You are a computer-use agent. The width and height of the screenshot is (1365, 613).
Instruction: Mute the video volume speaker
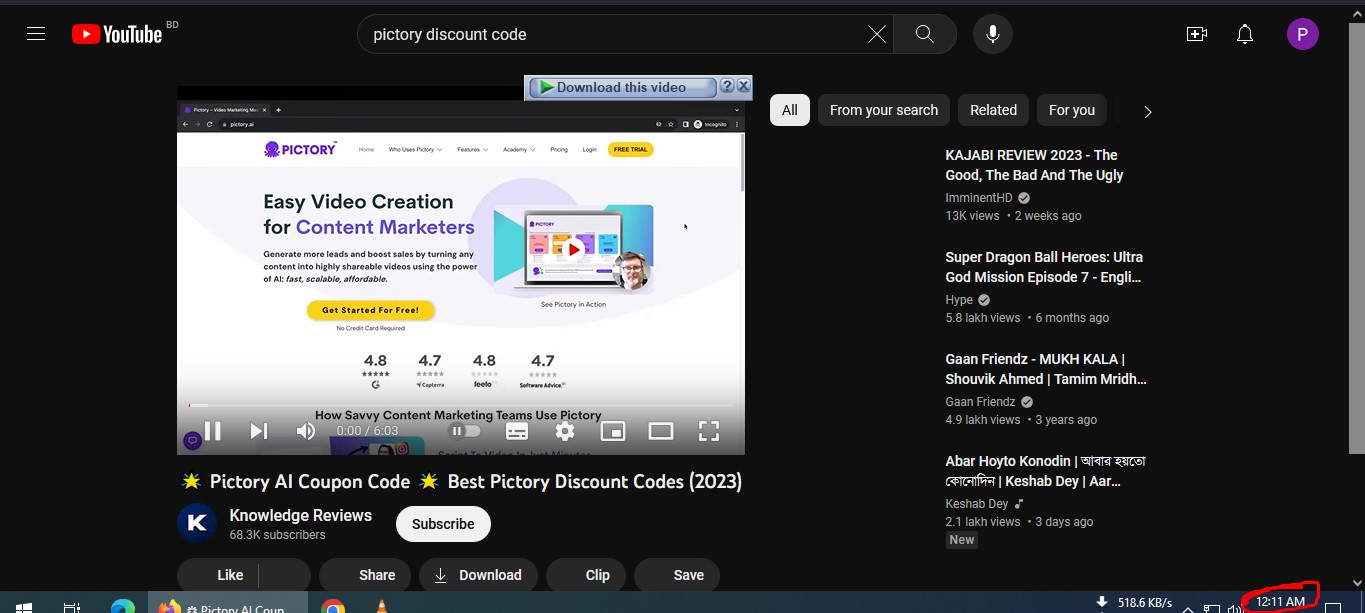(306, 431)
